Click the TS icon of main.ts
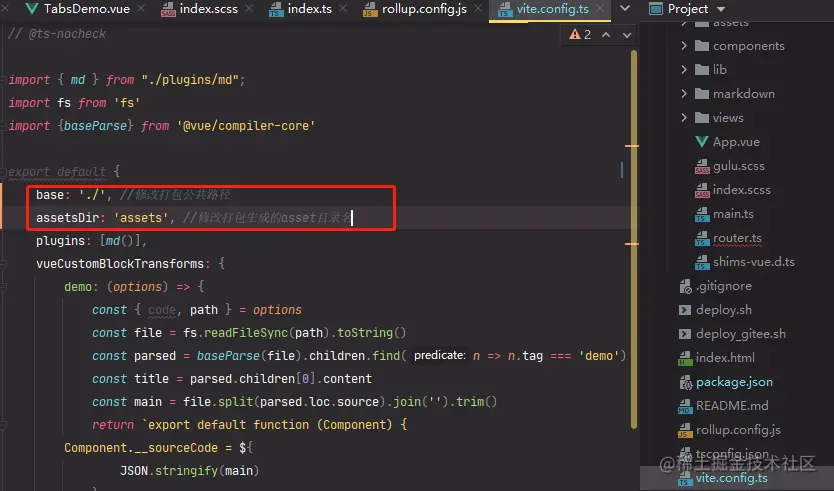834x491 pixels. [702, 214]
